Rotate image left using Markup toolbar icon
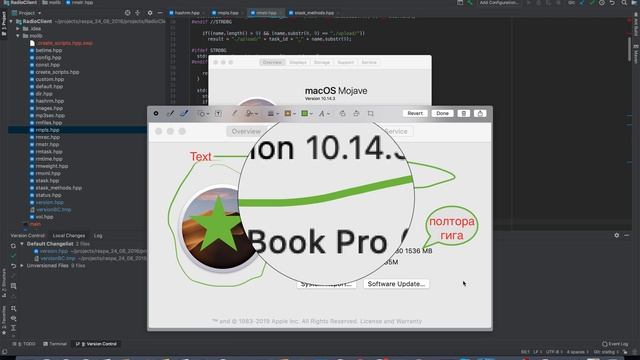Viewport: 640px width, 360px height. tap(342, 113)
